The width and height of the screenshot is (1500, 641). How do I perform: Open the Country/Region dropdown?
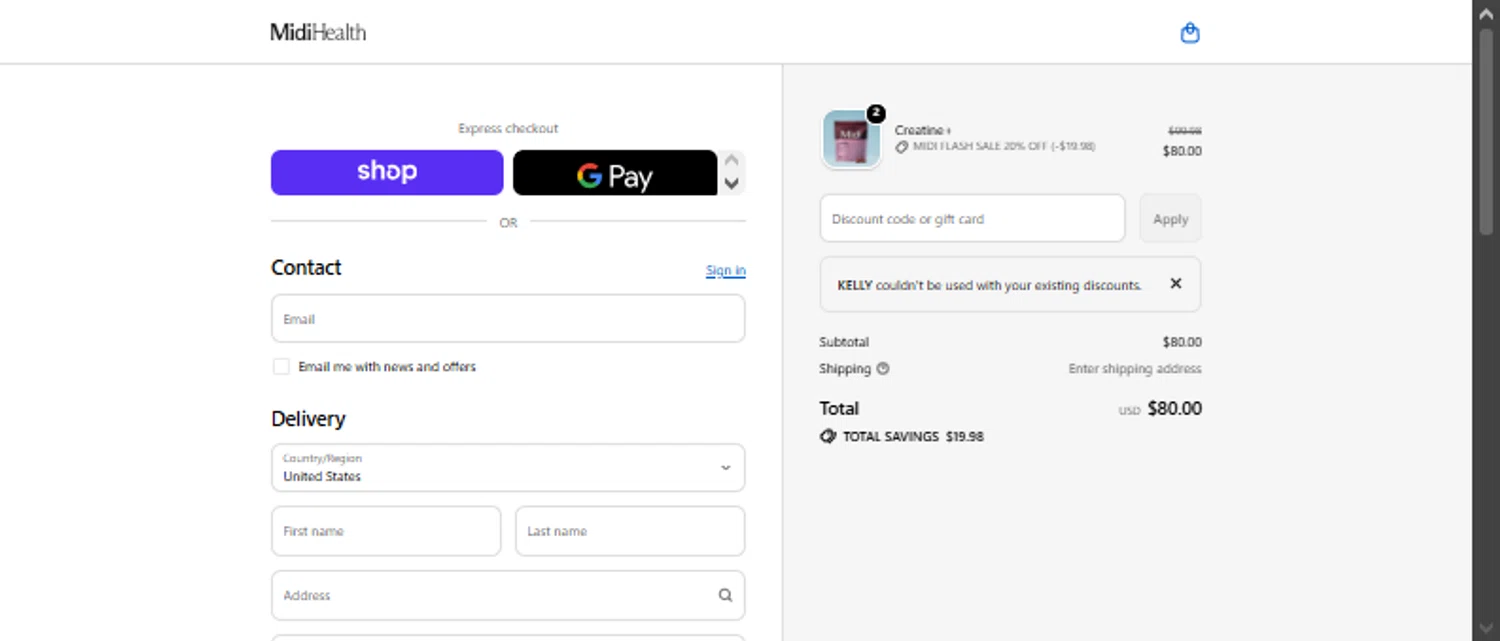(x=508, y=467)
